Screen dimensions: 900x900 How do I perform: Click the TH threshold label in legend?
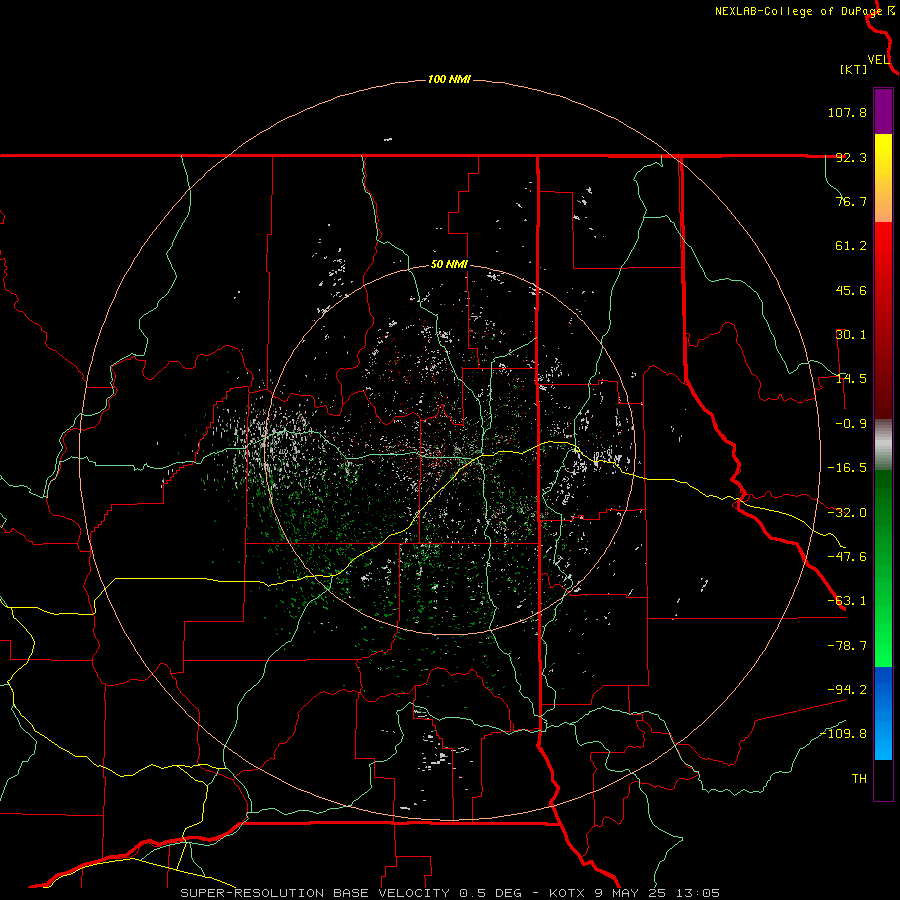point(859,778)
